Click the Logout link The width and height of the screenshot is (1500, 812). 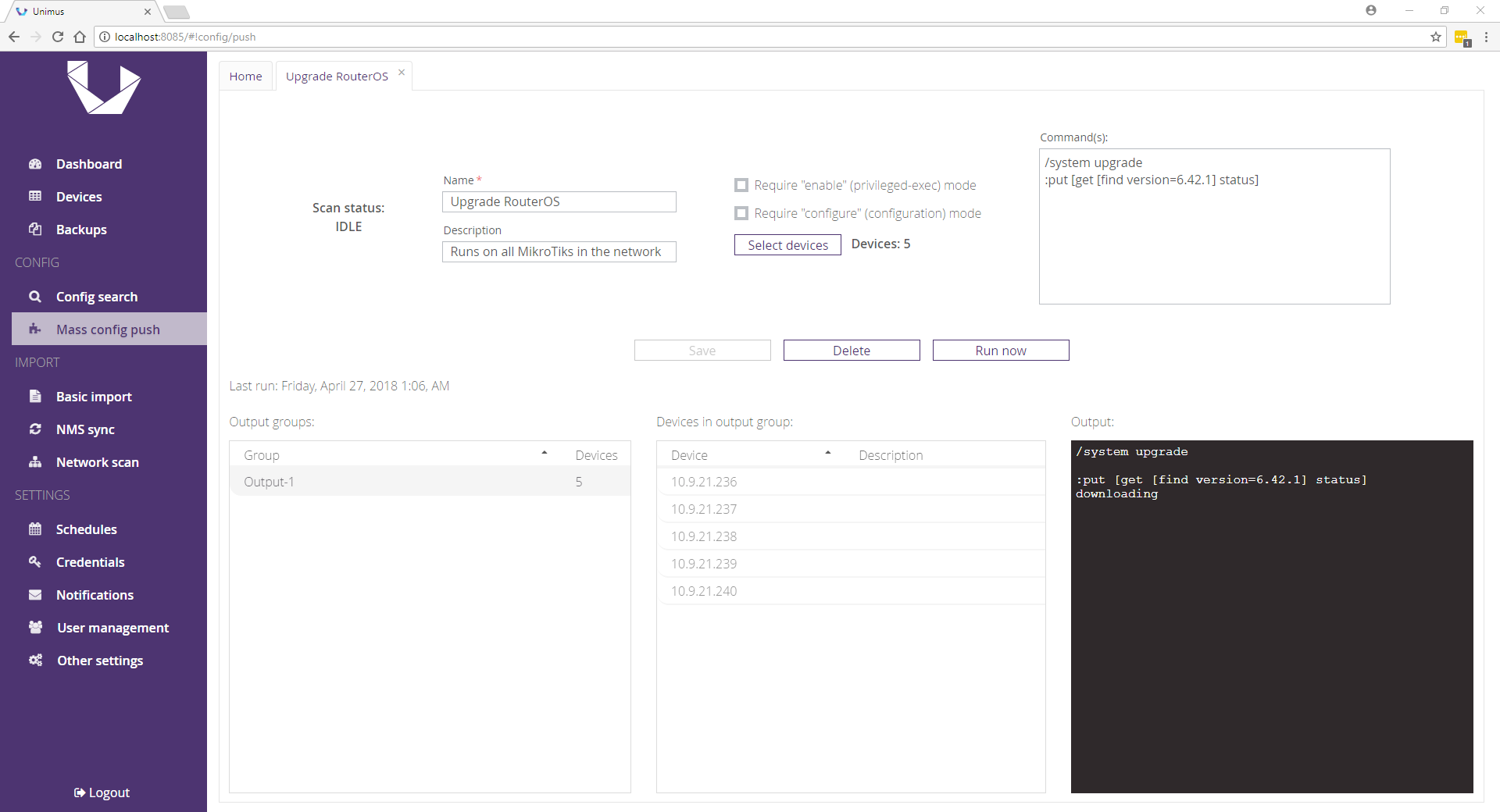102,792
